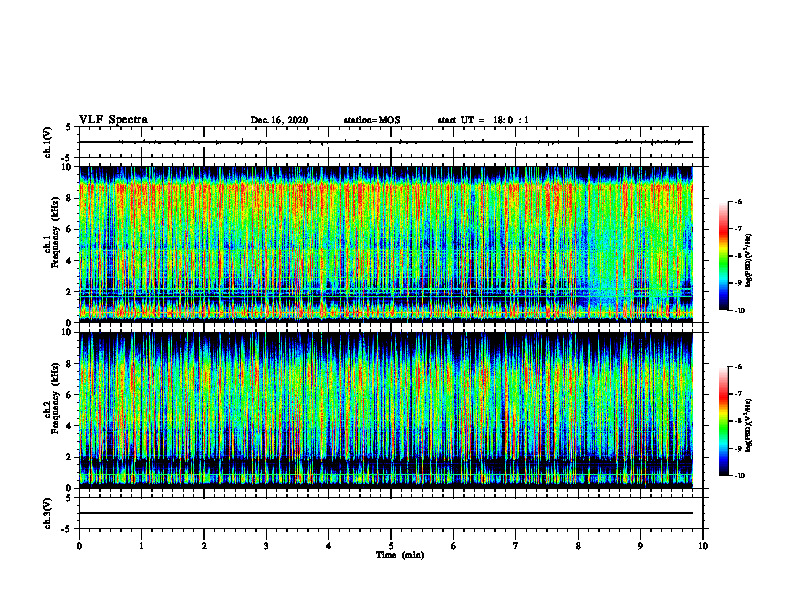Click the "-6" label on ch.2 color bar

[738, 367]
